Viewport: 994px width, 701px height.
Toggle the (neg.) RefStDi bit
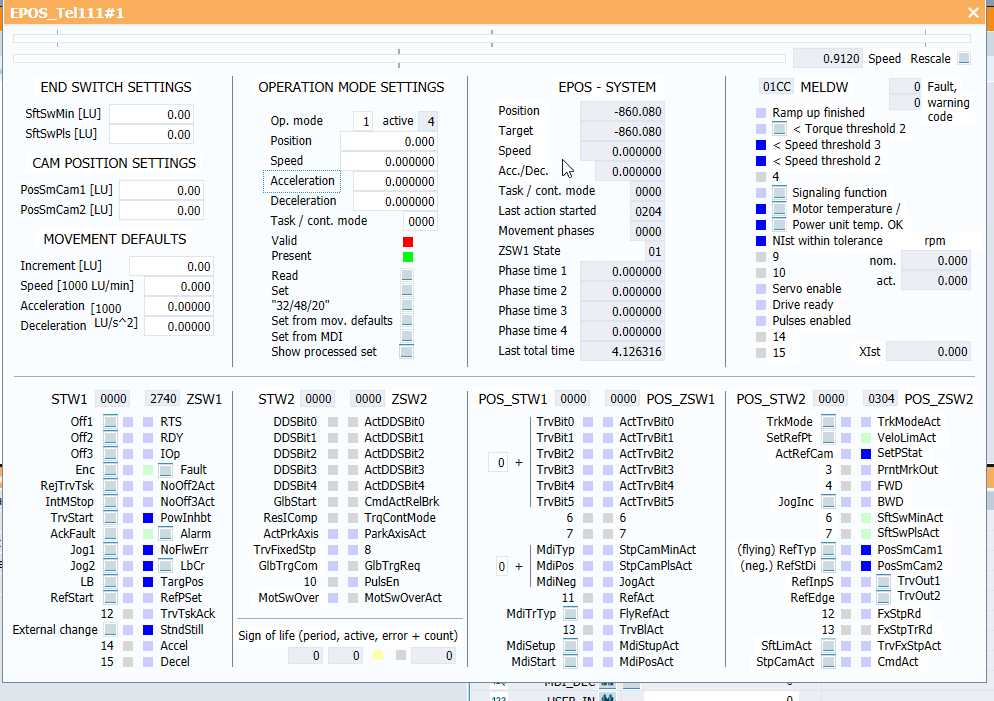click(828, 565)
